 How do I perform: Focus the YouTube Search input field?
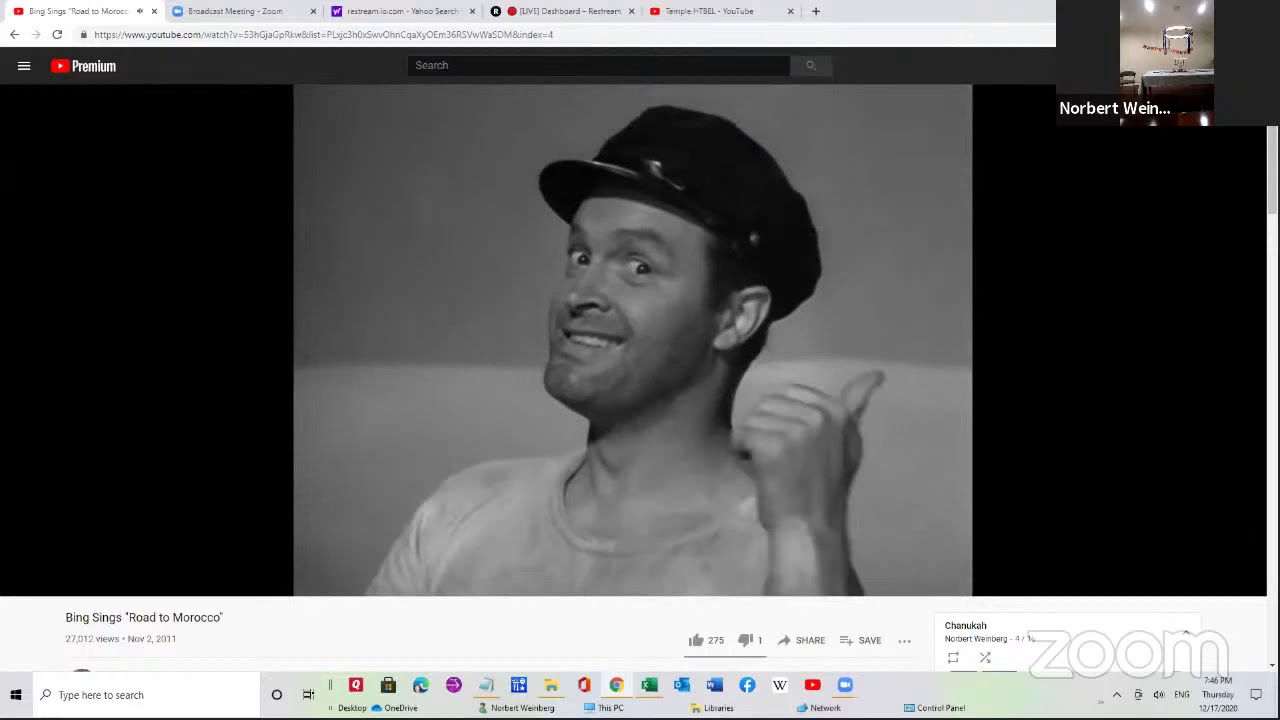point(599,65)
